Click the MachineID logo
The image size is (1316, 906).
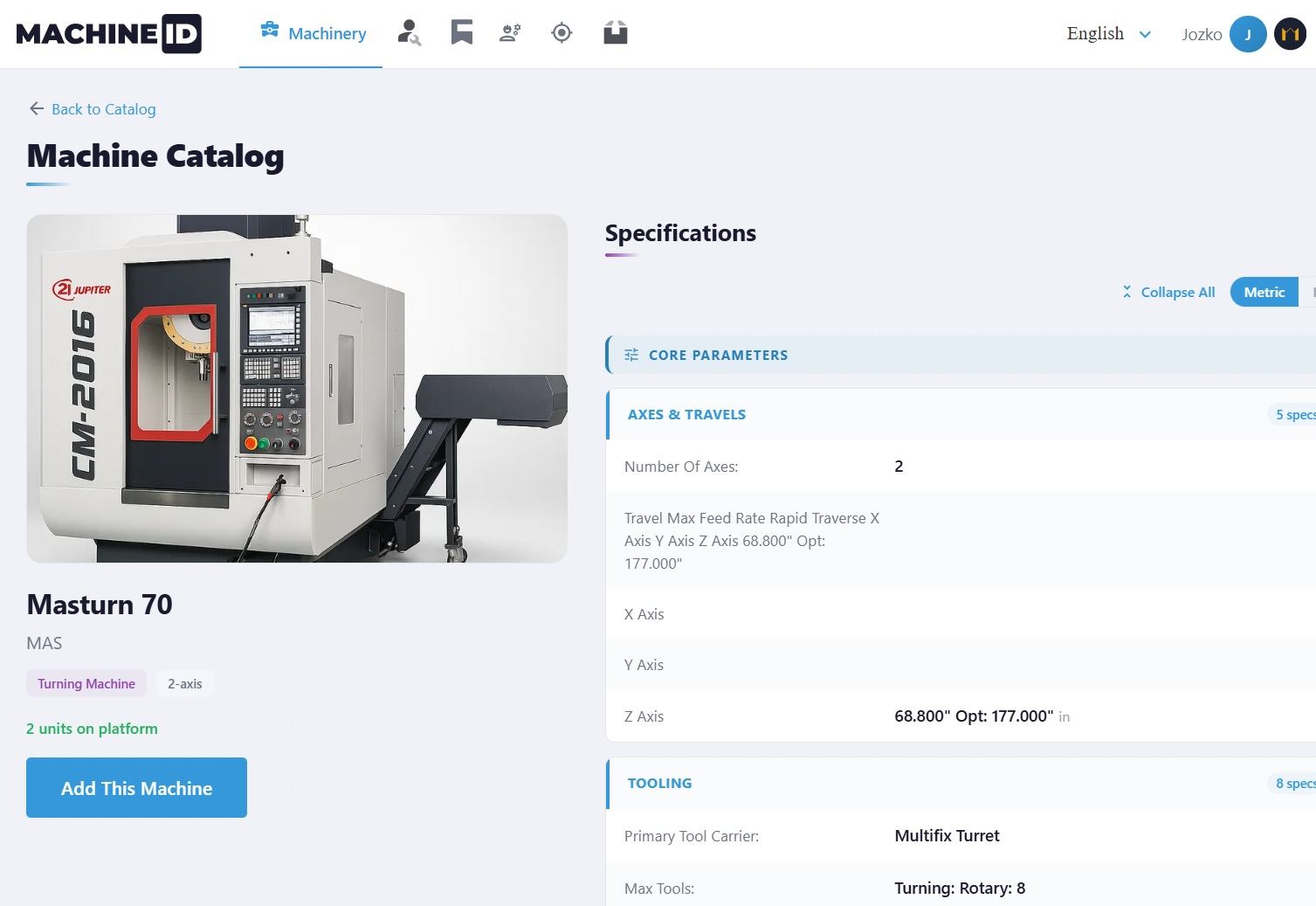coord(109,34)
